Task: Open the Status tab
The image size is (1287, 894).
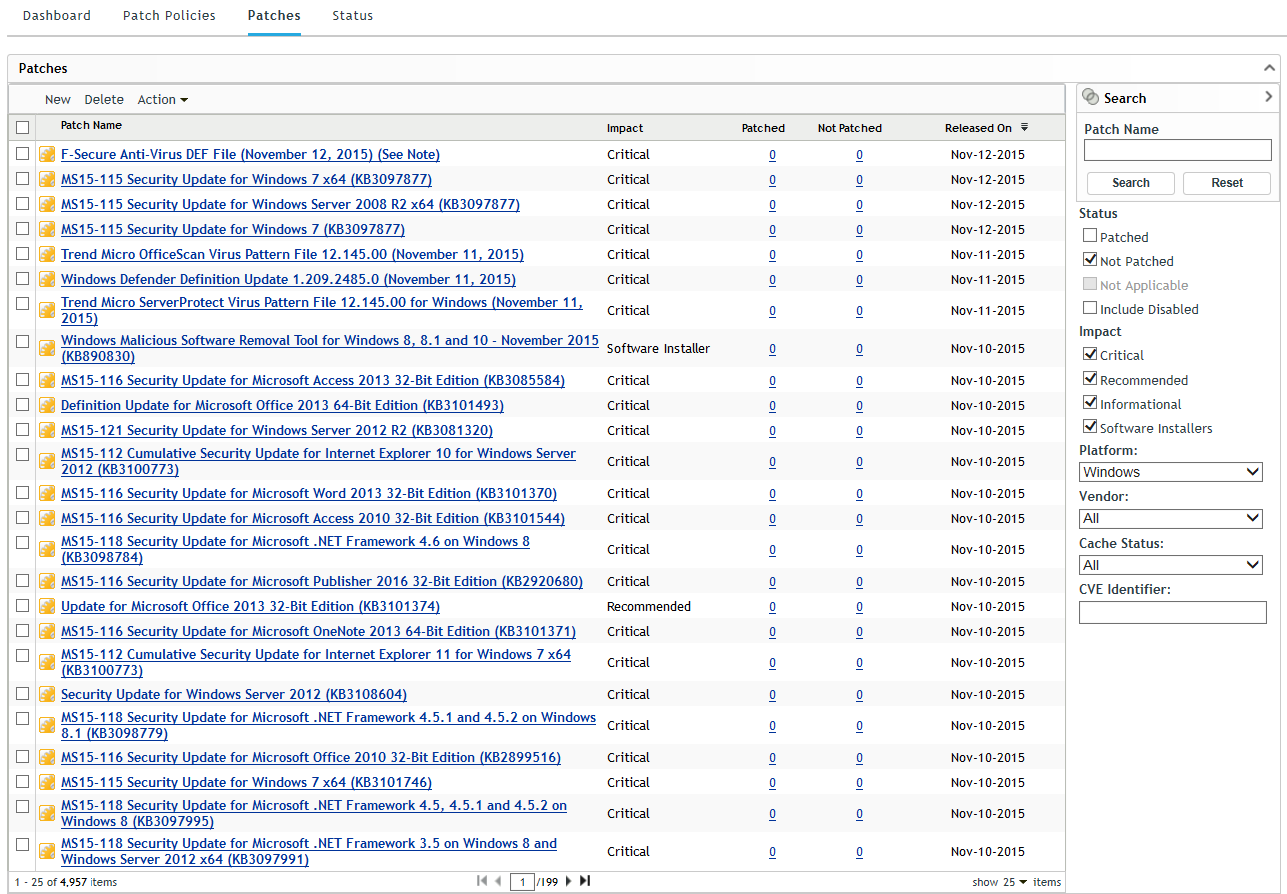Action: [x=352, y=16]
